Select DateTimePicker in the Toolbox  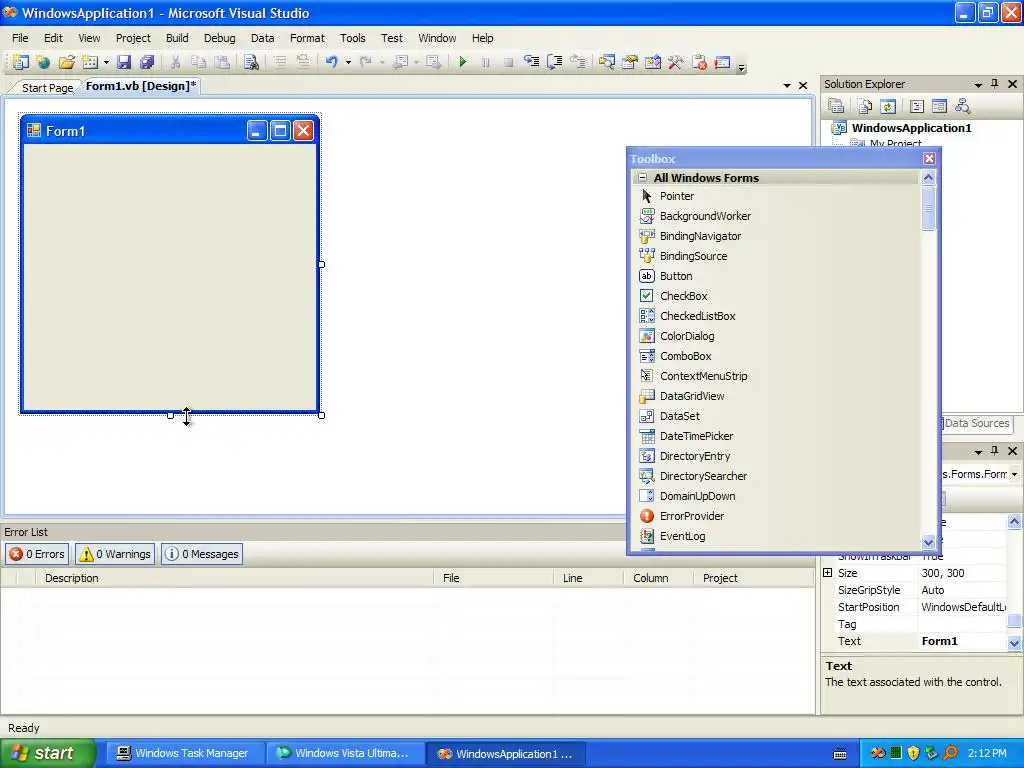[776, 436]
